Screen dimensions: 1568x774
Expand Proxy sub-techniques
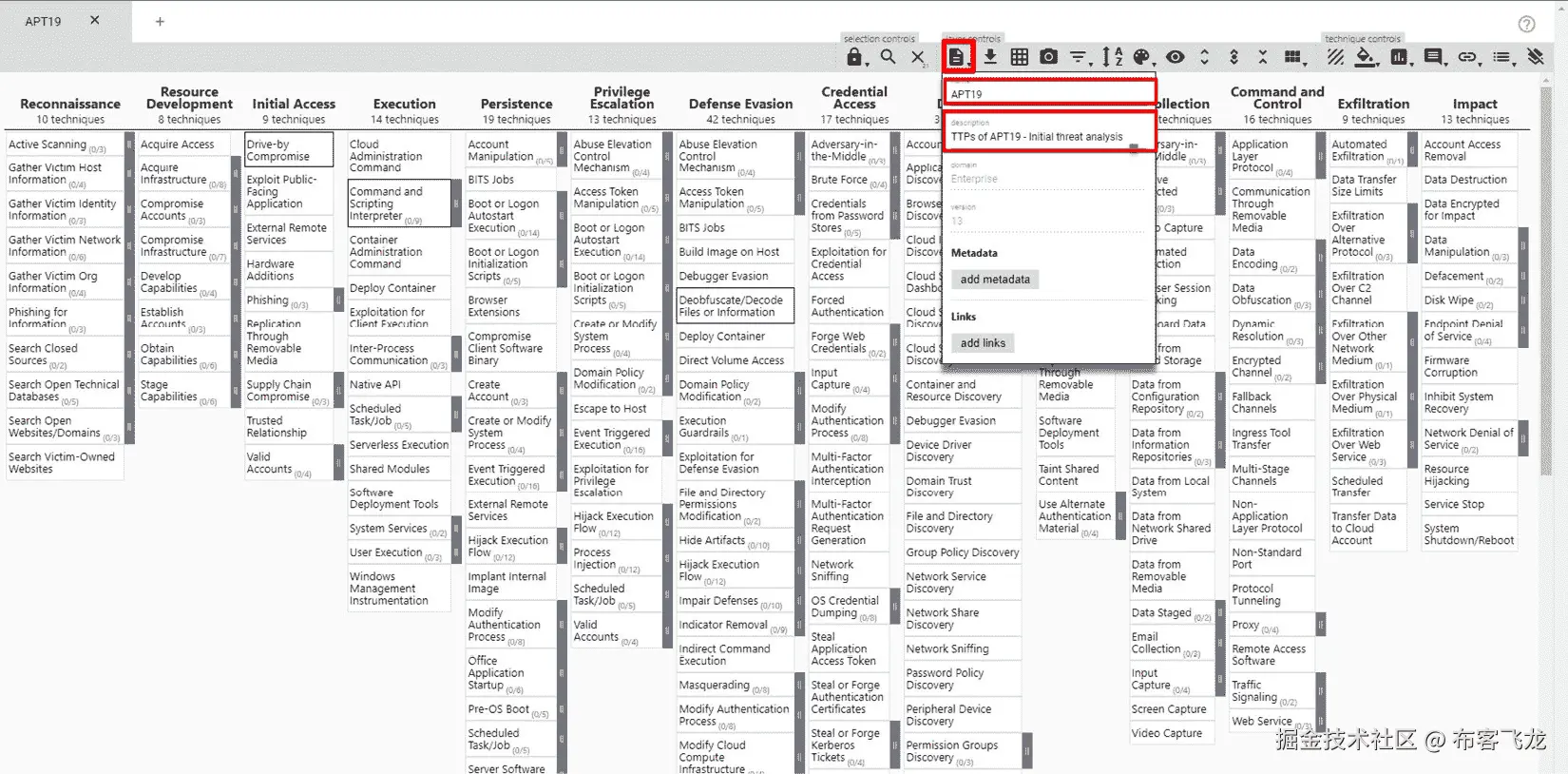click(1320, 625)
